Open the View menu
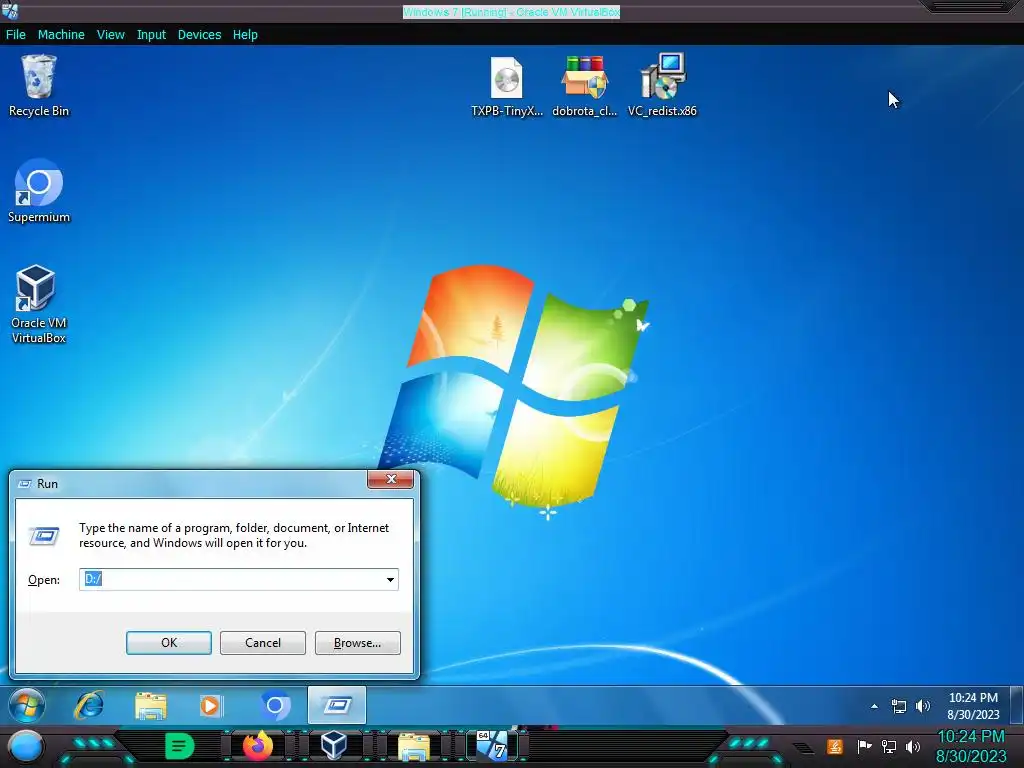This screenshot has height=768, width=1024. pos(110,35)
